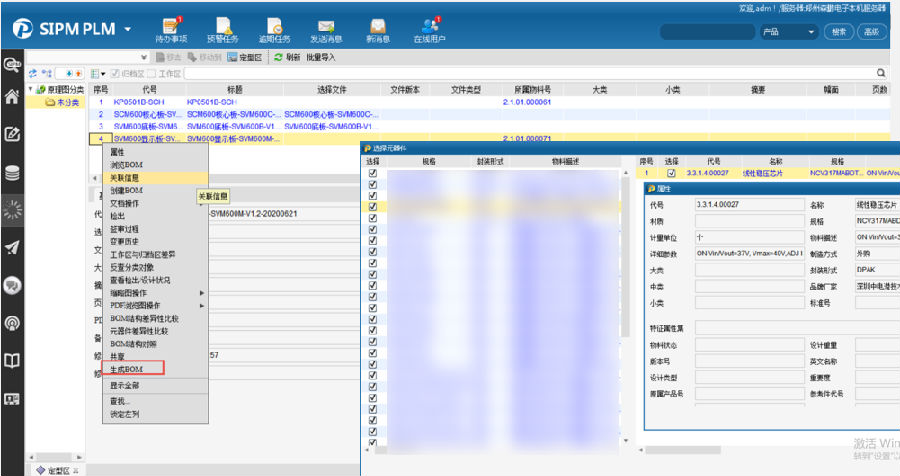Viewport: 900px width, 476px height.
Task: Click the 刷新 refresh button
Action: click(286, 58)
